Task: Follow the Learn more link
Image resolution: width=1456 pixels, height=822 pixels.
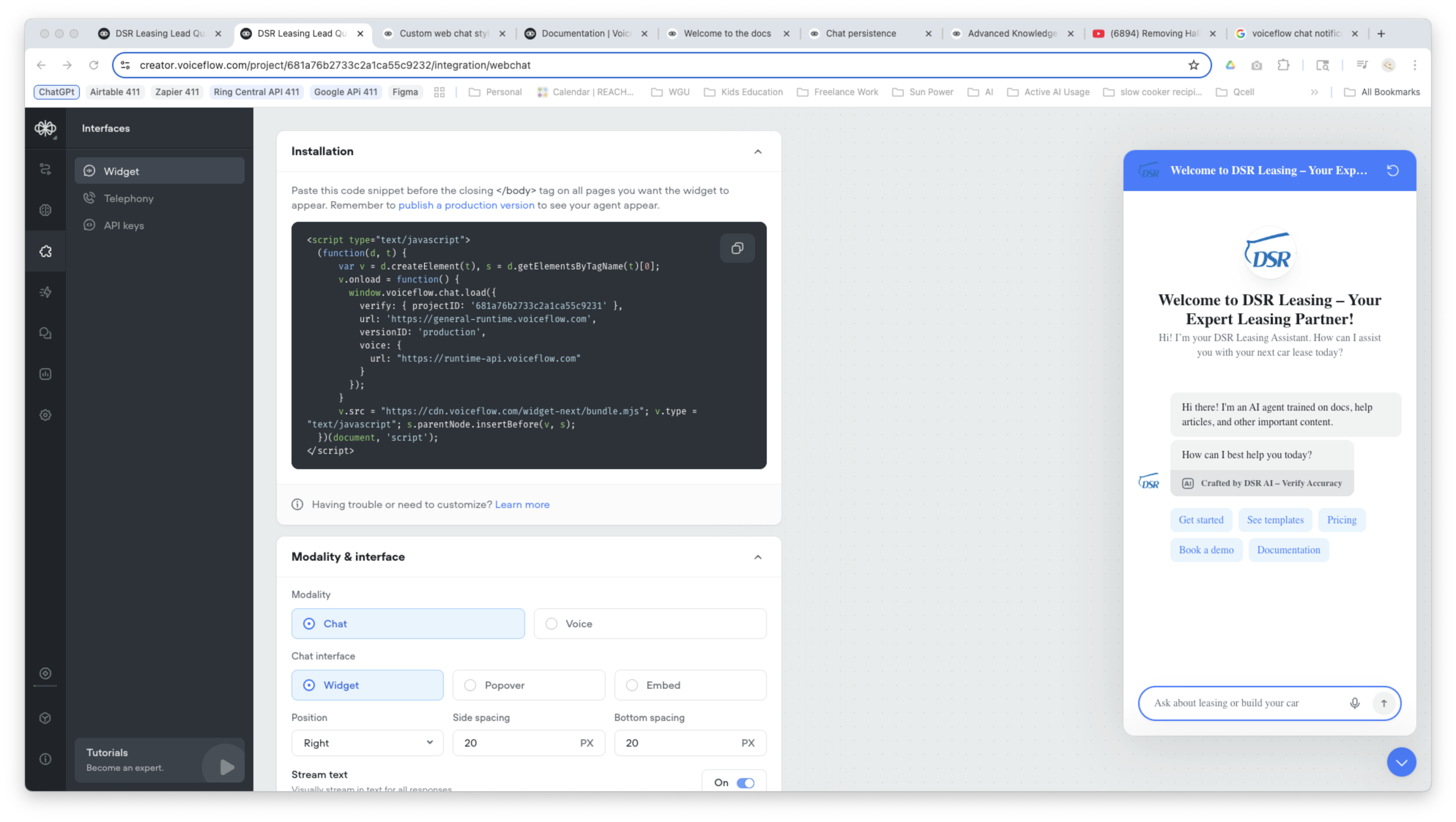Action: (522, 504)
